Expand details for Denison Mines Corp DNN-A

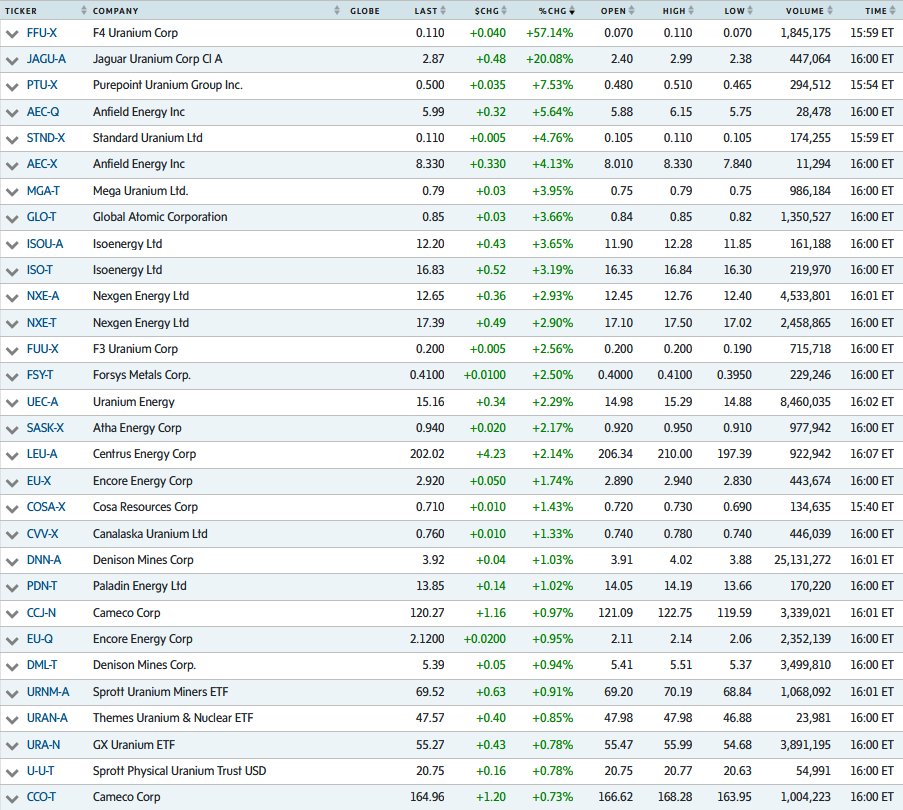[x=12, y=560]
